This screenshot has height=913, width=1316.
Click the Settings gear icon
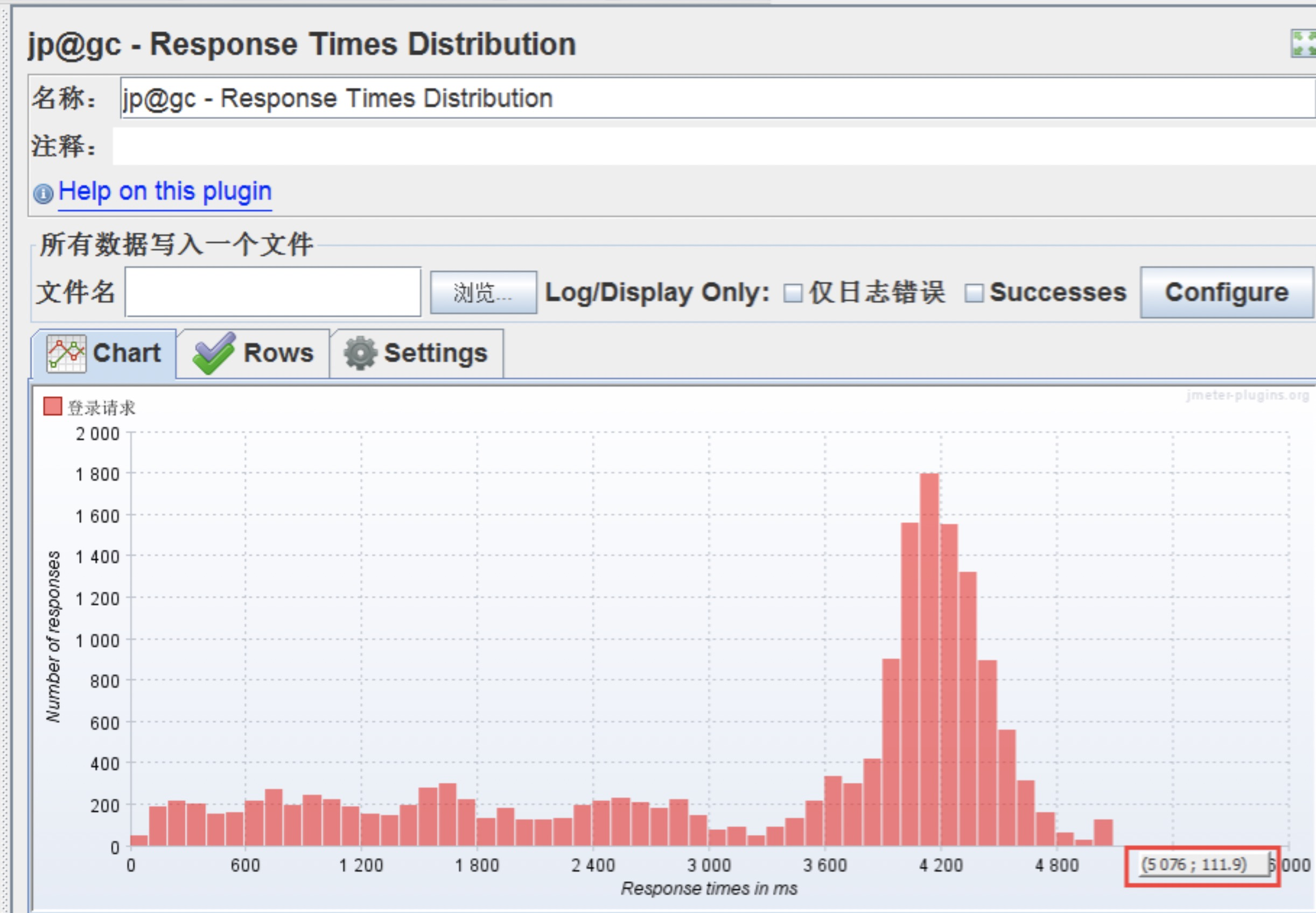360,354
